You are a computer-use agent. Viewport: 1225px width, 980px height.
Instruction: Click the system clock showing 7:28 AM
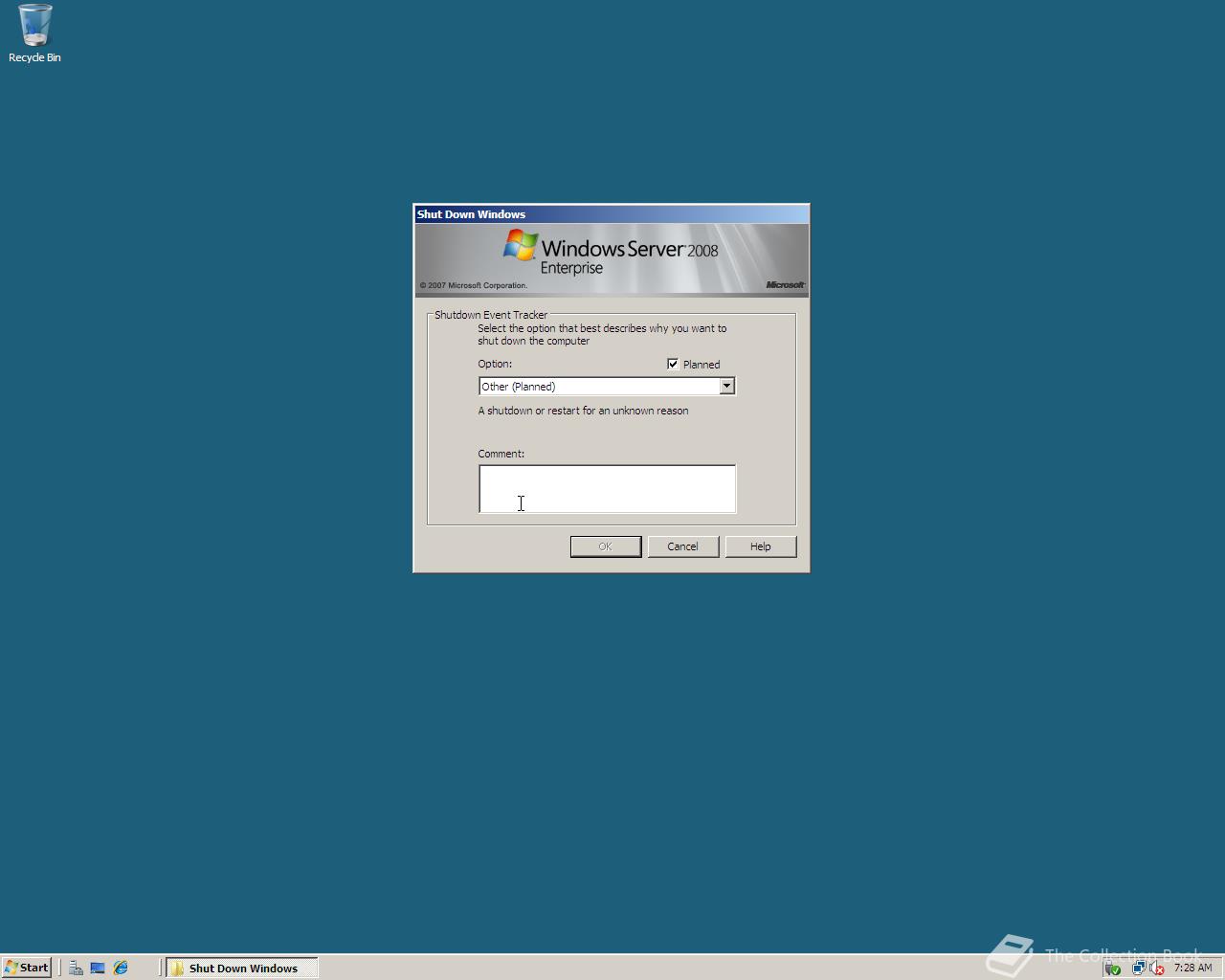point(1192,968)
